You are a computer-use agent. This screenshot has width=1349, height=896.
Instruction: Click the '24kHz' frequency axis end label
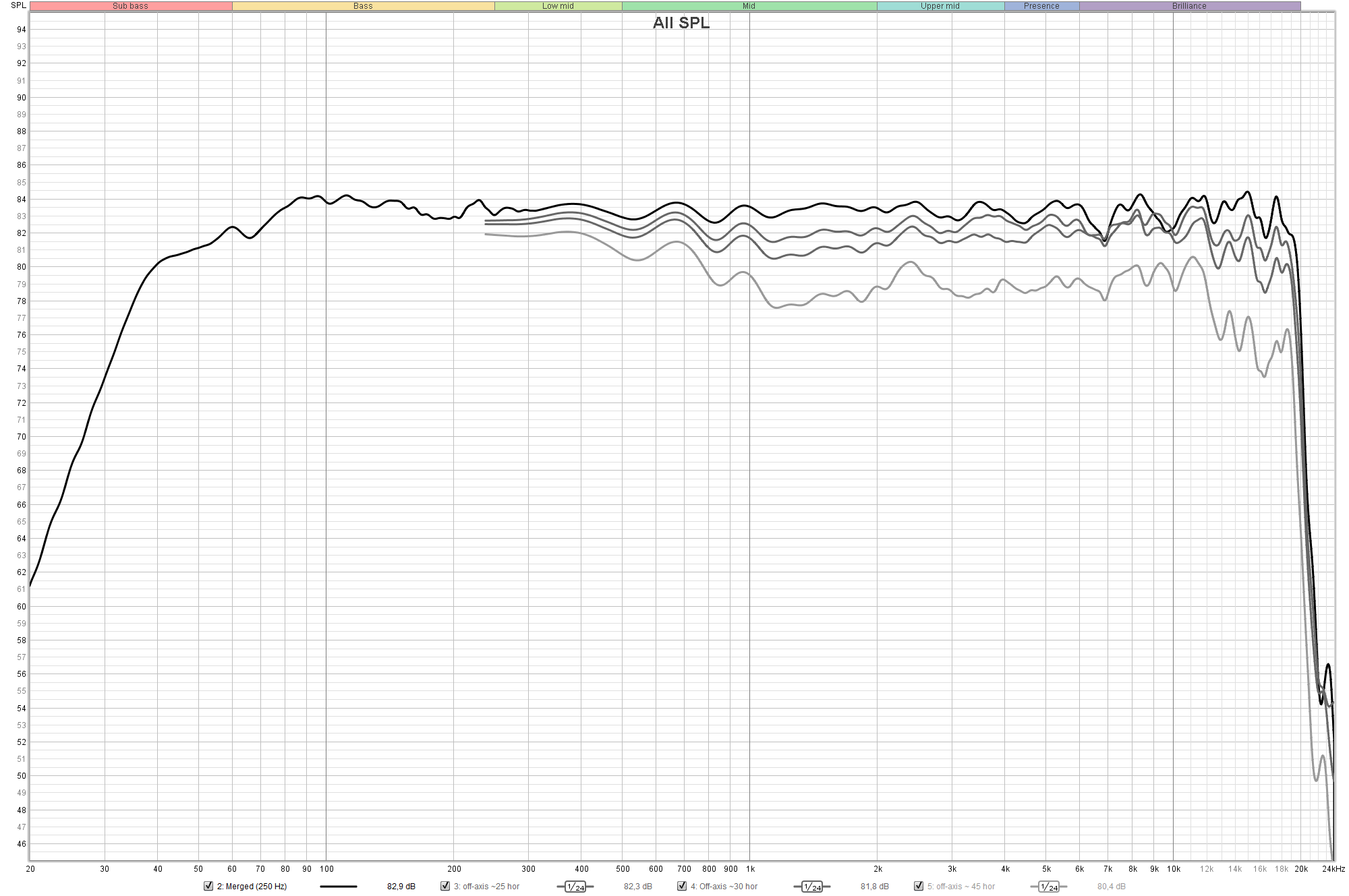[x=1333, y=869]
